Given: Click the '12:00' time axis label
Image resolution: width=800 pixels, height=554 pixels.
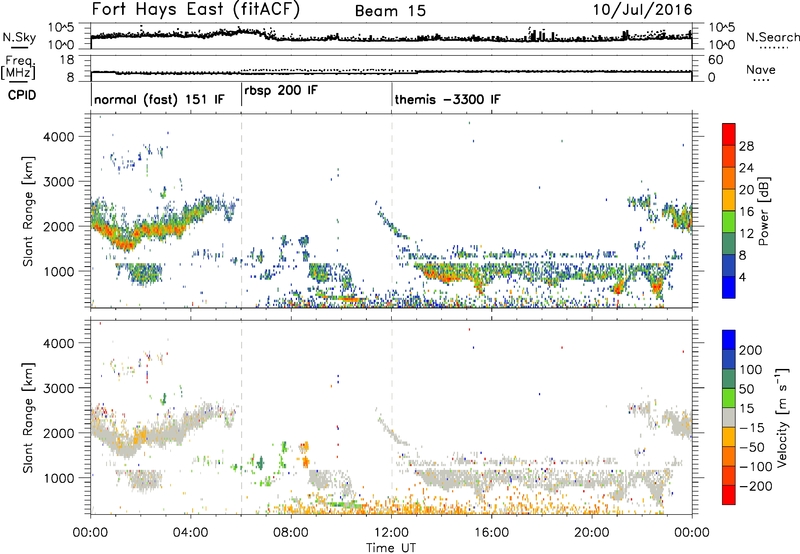Looking at the screenshot, I should click(391, 533).
